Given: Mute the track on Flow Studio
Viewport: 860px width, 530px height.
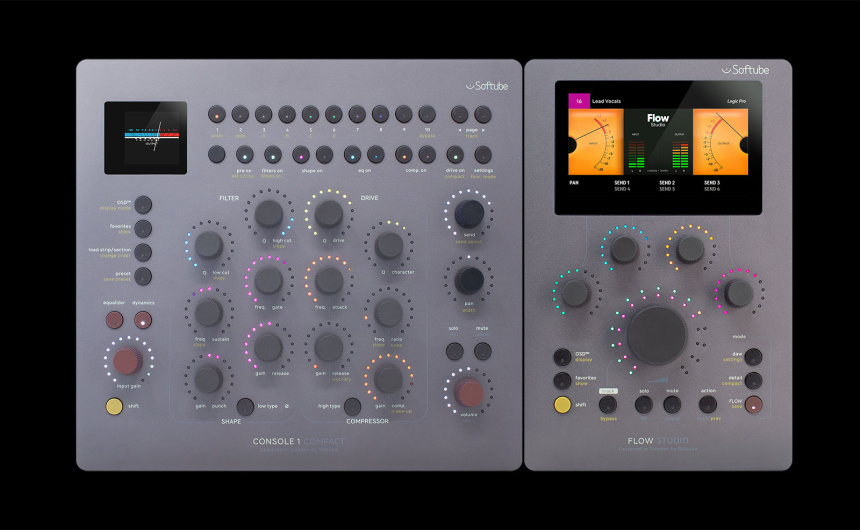Looking at the screenshot, I should [x=672, y=404].
